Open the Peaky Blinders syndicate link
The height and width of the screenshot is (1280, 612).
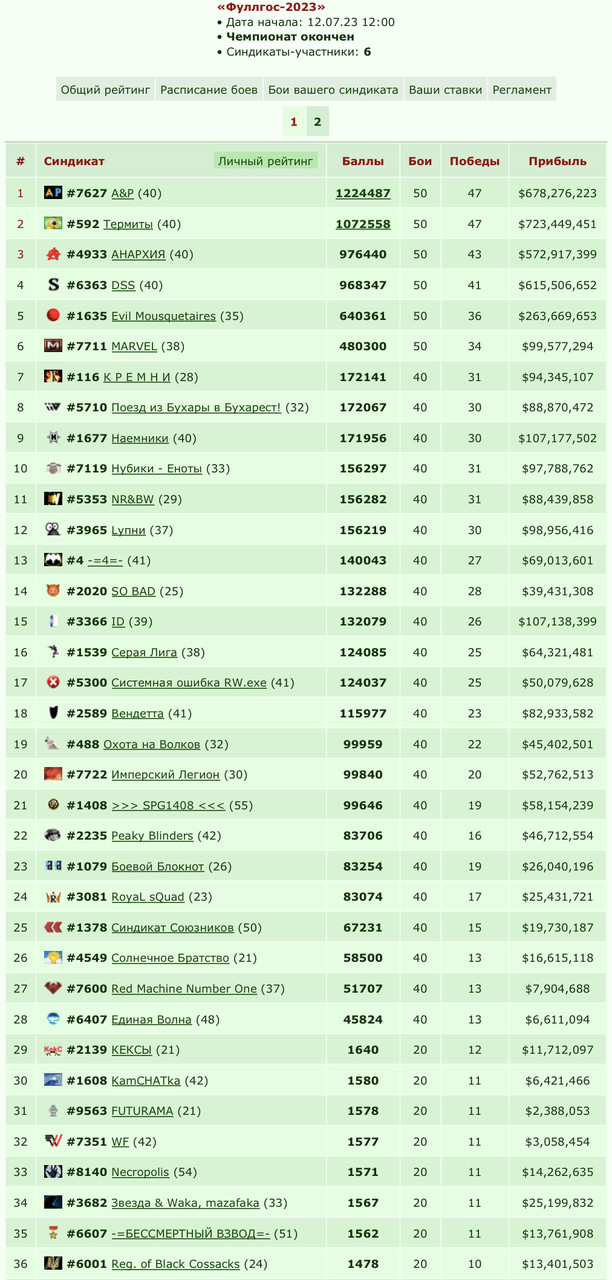(152, 836)
